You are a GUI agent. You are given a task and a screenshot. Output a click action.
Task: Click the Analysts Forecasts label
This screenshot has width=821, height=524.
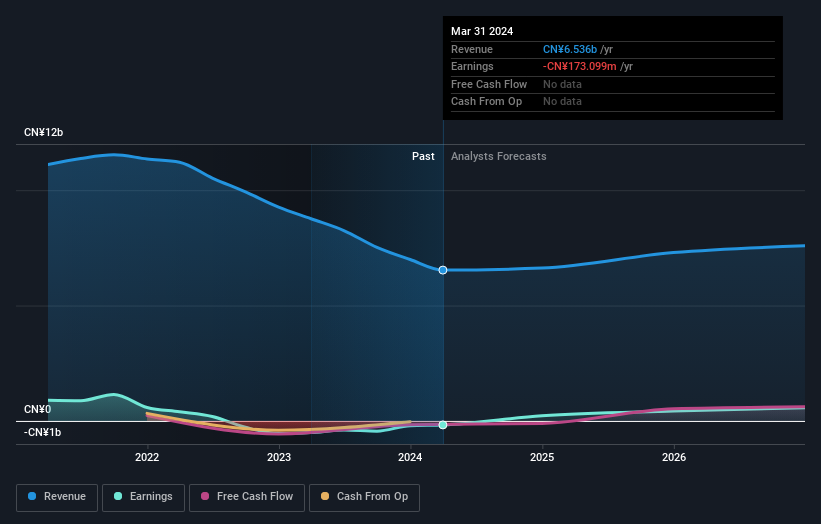point(498,157)
